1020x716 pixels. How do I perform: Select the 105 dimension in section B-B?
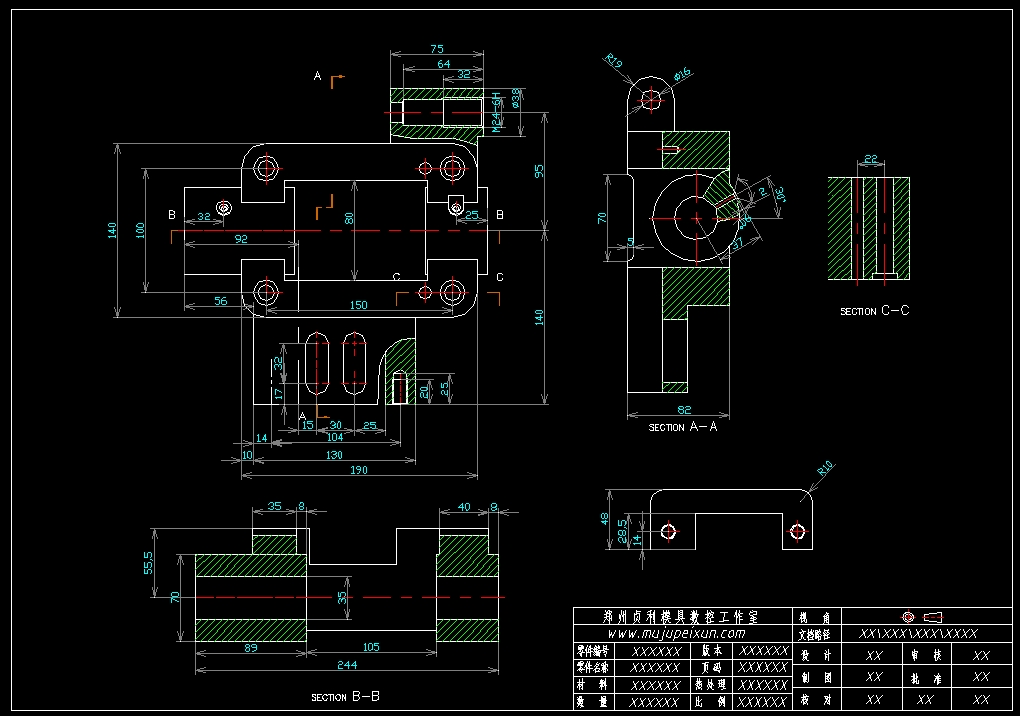pyautogui.click(x=370, y=647)
